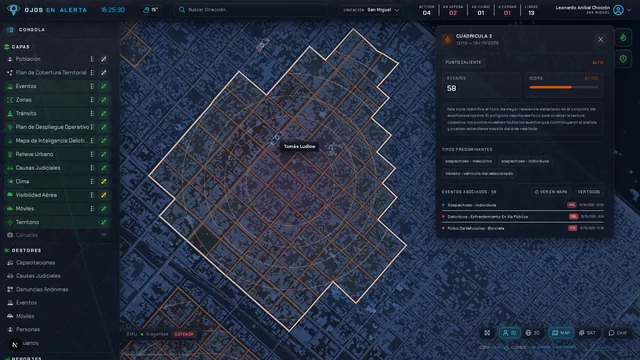
Task: Click the Detener button
Action: point(184,334)
